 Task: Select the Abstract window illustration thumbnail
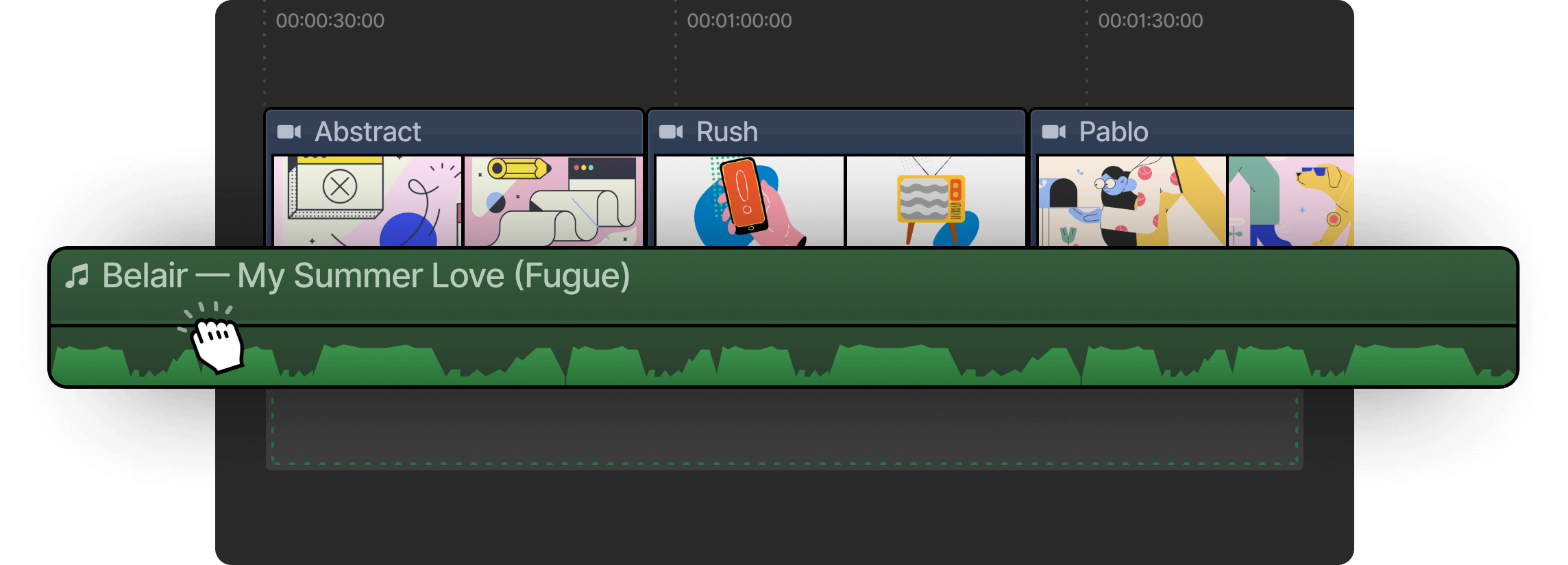(x=367, y=201)
